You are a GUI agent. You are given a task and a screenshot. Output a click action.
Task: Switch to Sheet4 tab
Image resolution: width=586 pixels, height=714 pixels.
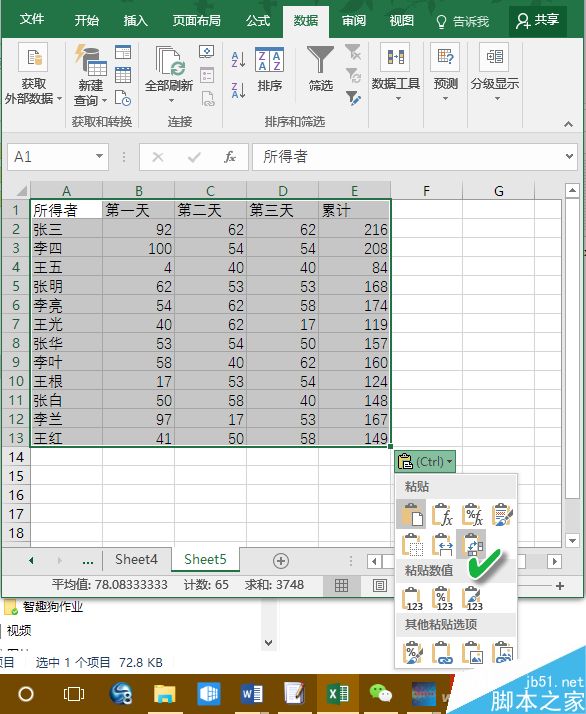click(136, 559)
